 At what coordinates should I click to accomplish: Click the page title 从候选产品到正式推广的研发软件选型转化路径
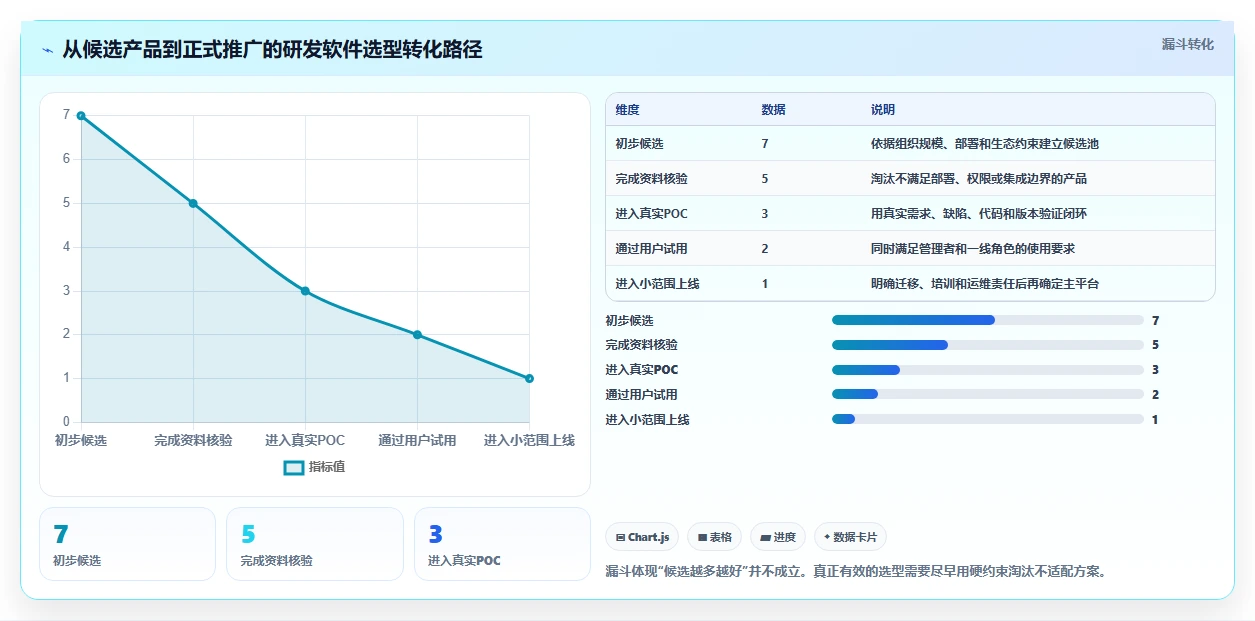coord(272,50)
